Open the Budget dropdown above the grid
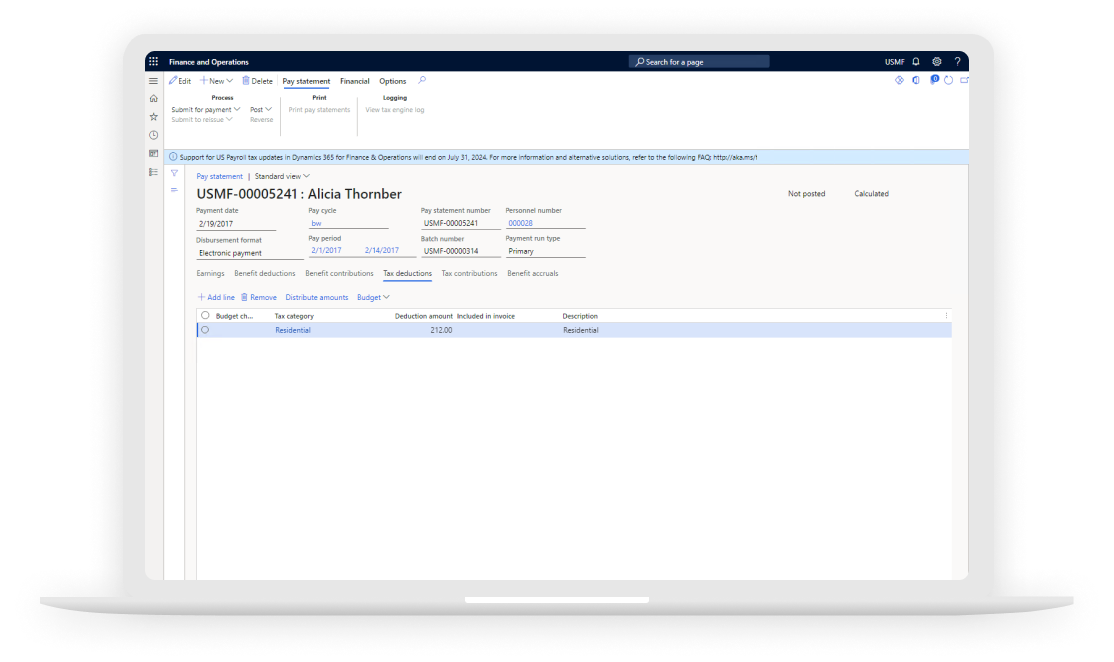The width and height of the screenshot is (1114, 662). (x=373, y=297)
